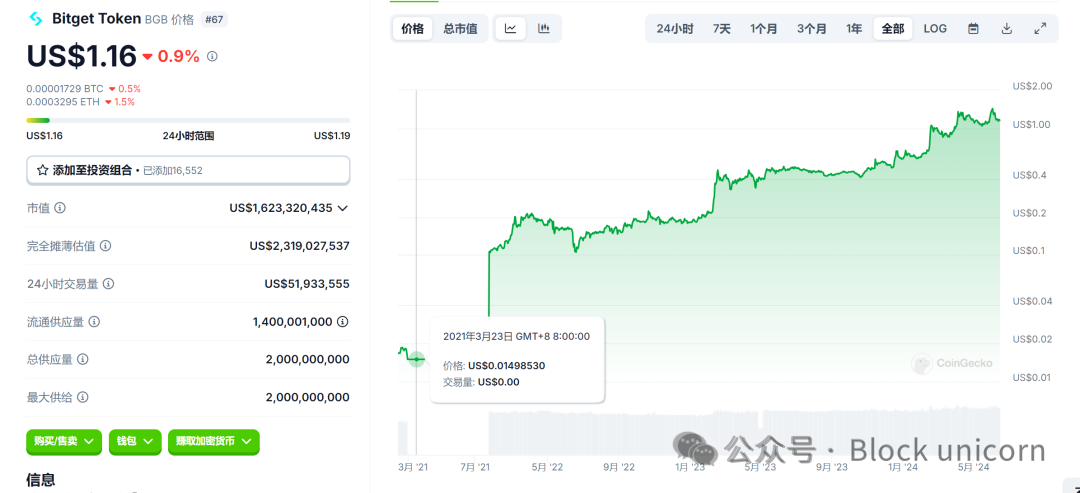The width and height of the screenshot is (1080, 493).
Task: Click the price change info icon
Action: (212, 56)
